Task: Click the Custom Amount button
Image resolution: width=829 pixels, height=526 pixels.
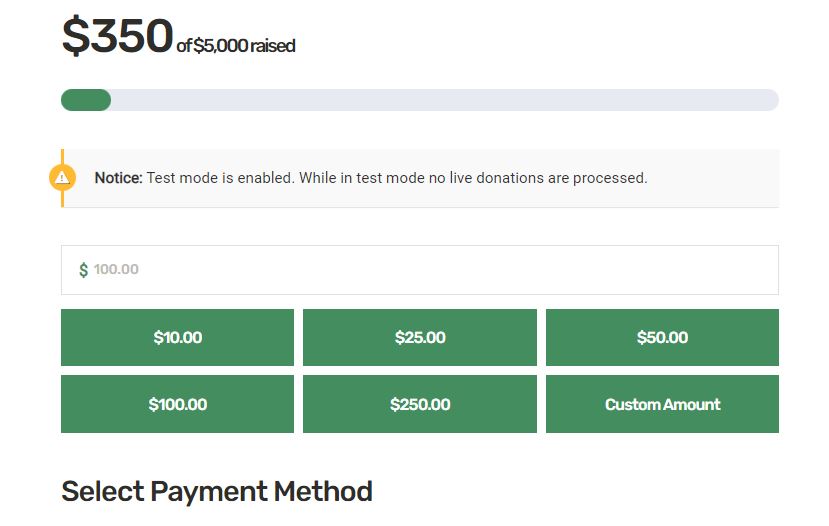Action: point(662,404)
